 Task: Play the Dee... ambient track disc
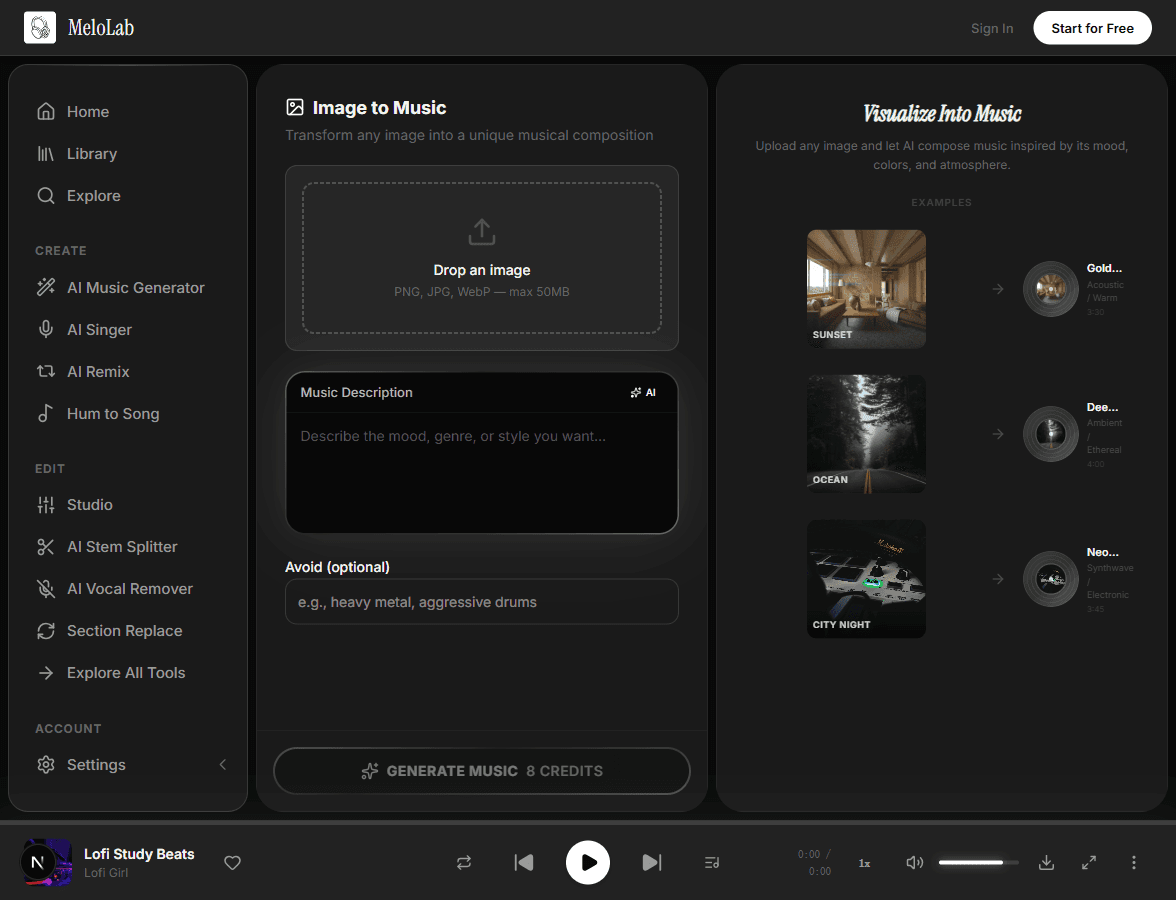click(x=1051, y=434)
